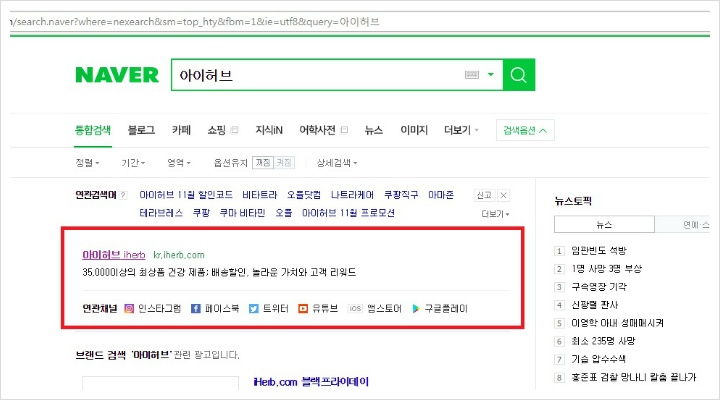Select the 연예·스 tab in 뉴스토픽
720x400 pixels.
click(683, 225)
